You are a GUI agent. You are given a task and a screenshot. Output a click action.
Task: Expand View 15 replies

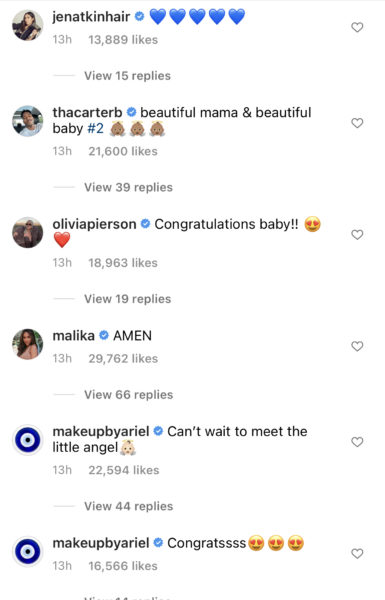pyautogui.click(x=127, y=76)
